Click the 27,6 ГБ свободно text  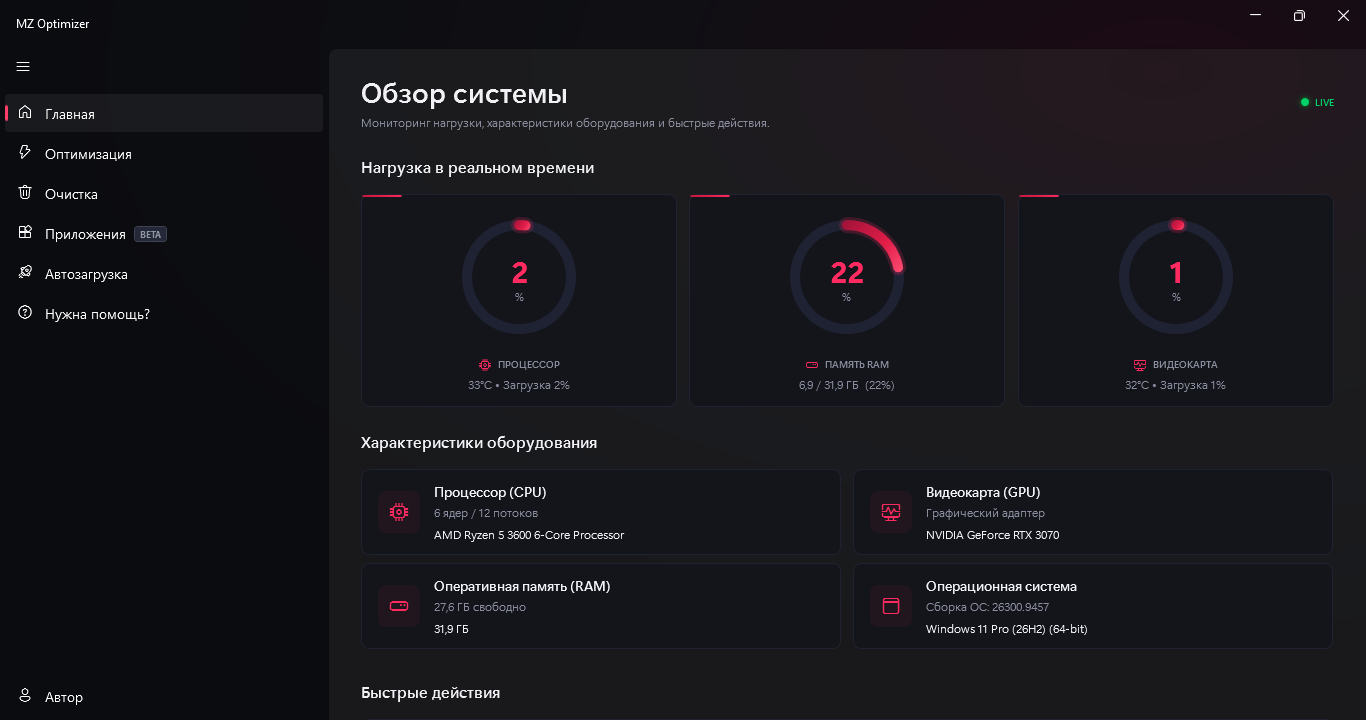pyautogui.click(x=480, y=607)
